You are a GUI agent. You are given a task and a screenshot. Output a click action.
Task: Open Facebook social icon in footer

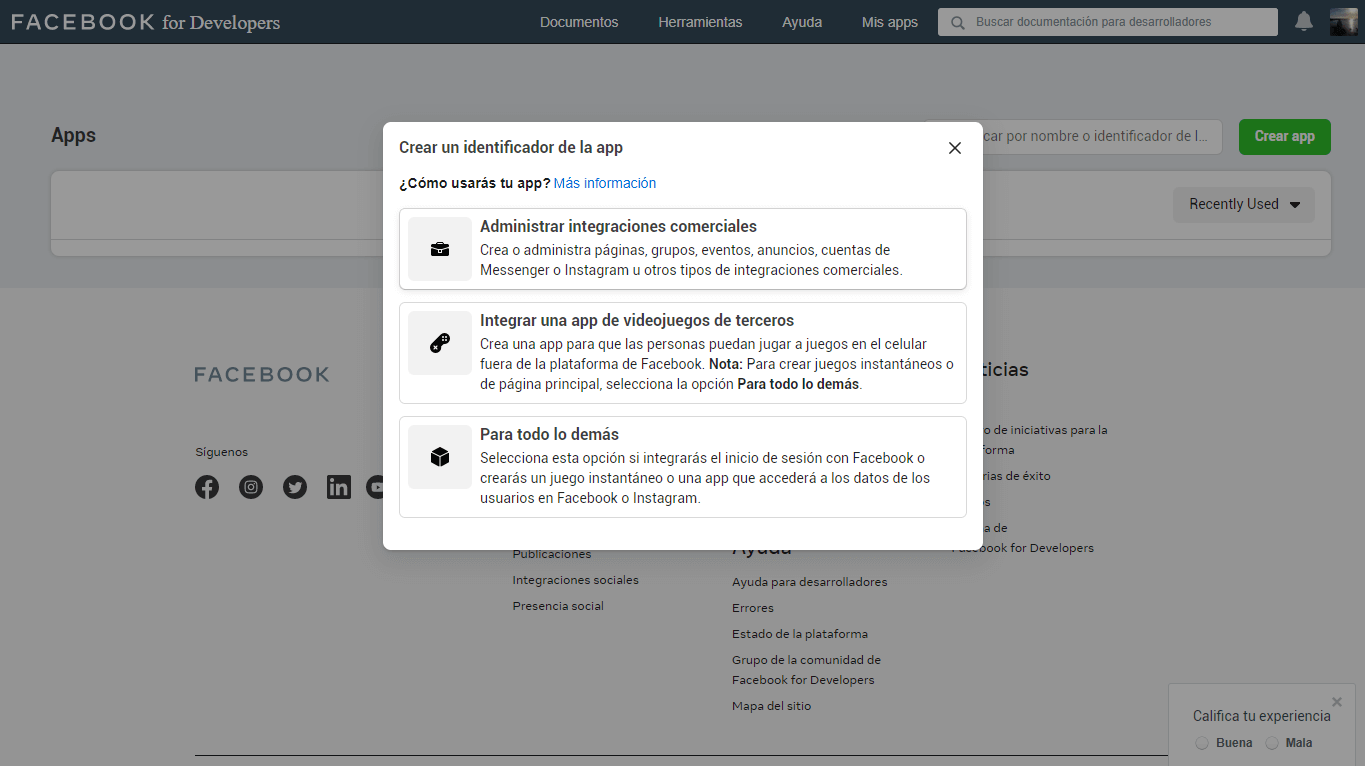[207, 487]
